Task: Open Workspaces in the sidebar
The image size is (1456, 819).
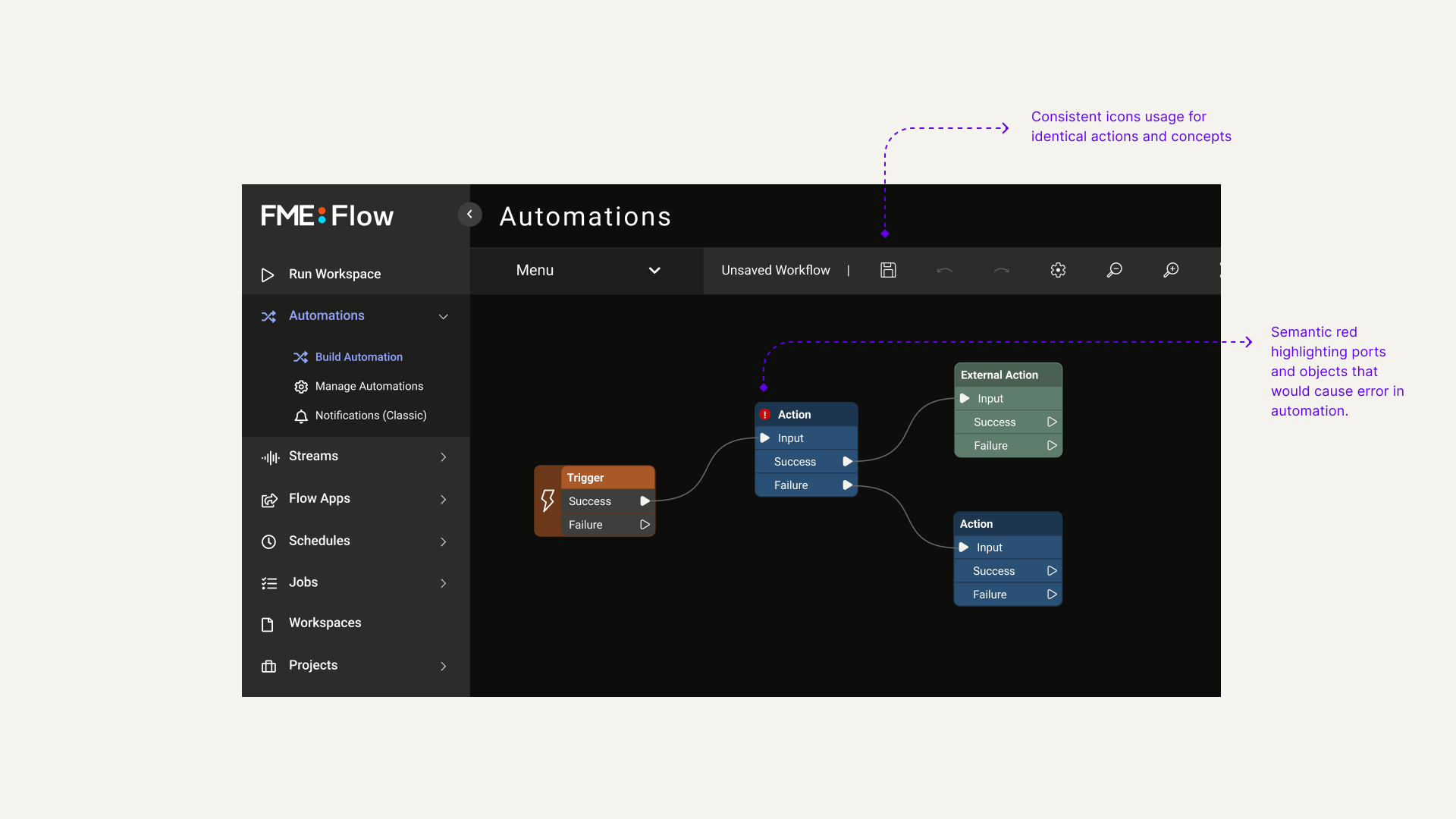Action: (325, 623)
